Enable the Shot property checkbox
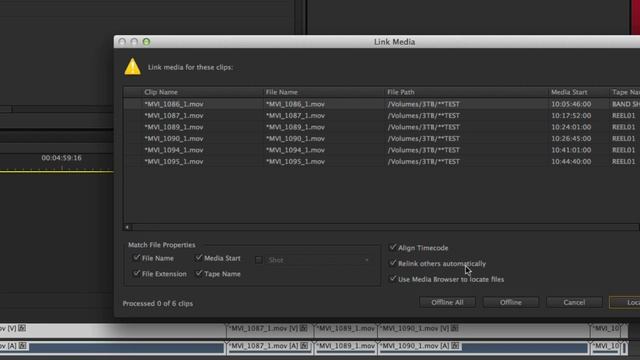Screen dimensions: 640x360 pyautogui.click(x=258, y=260)
